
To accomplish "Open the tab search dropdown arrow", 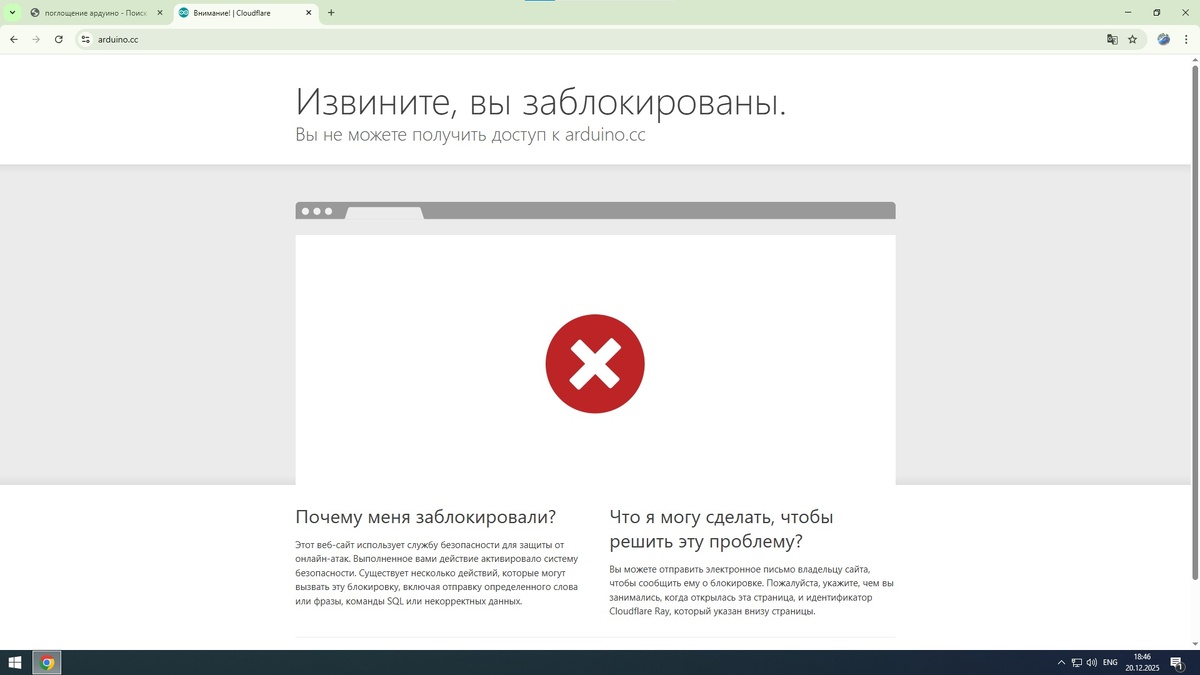I will [13, 13].
